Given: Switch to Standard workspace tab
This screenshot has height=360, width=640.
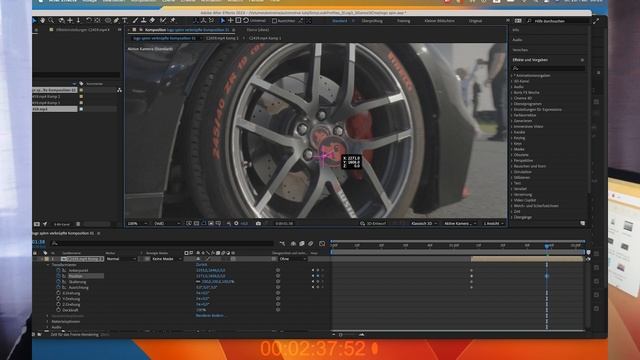Looking at the screenshot, I should 340,20.
